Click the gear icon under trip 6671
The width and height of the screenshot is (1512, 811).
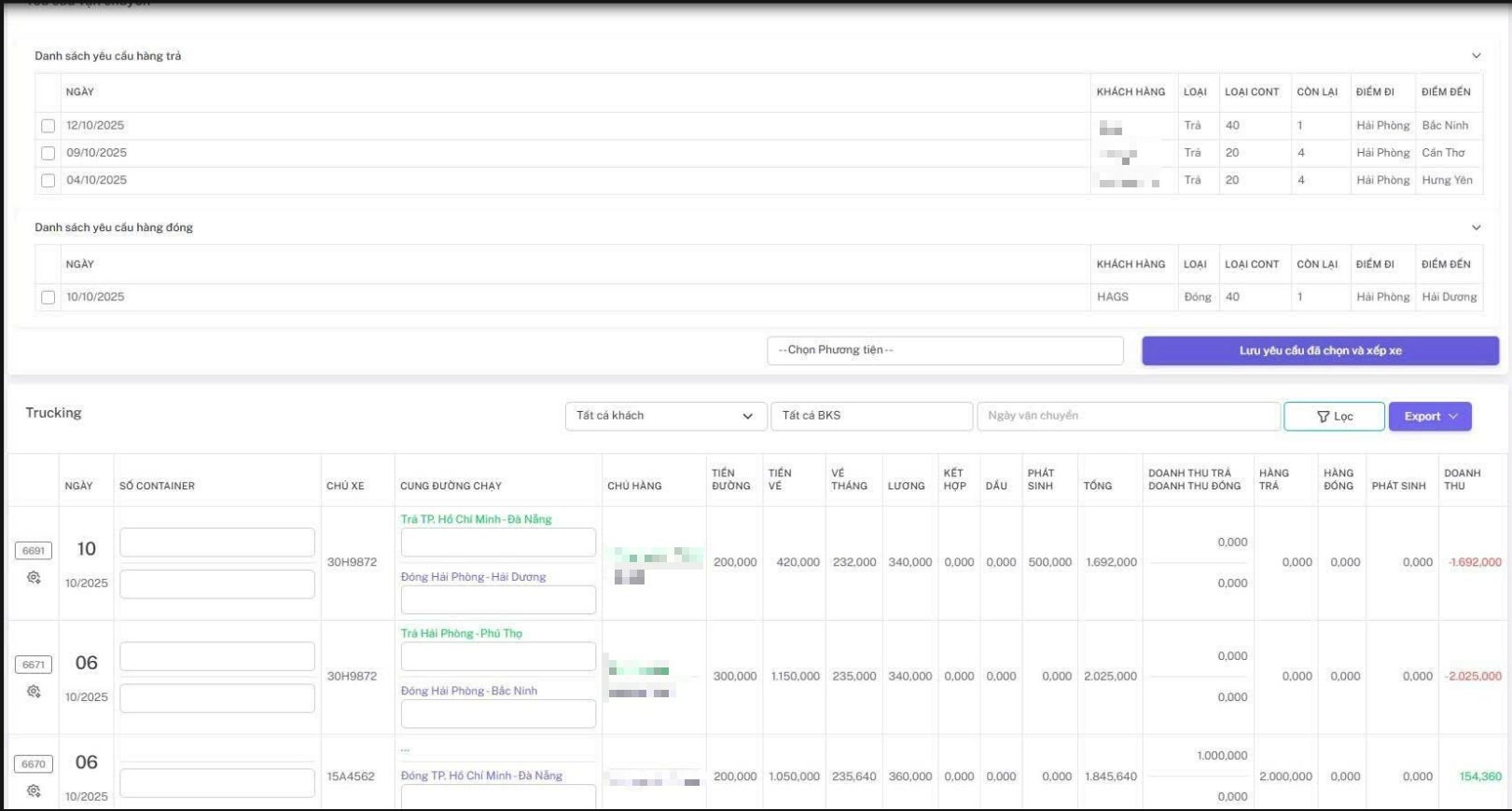pos(34,692)
